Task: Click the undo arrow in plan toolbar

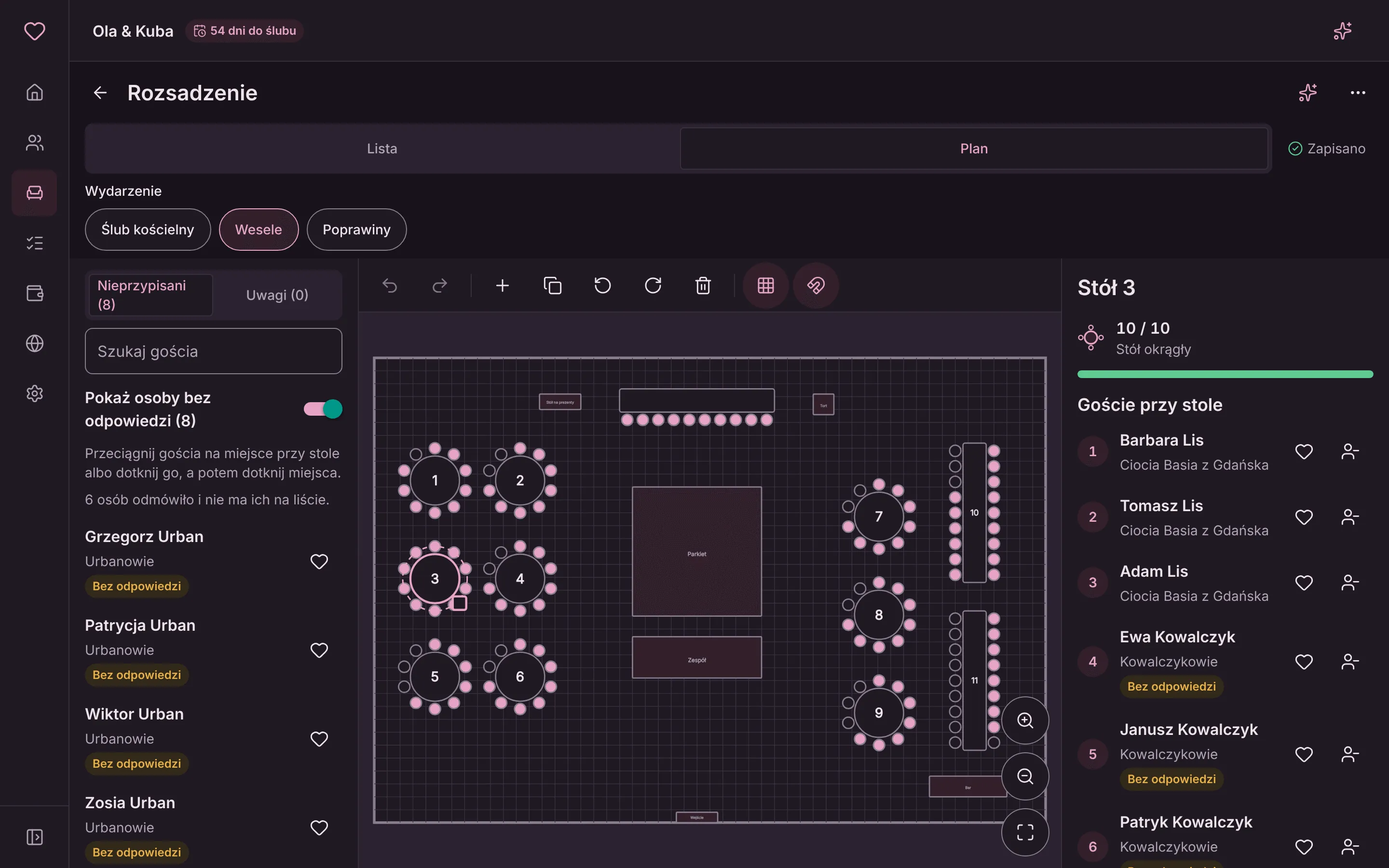Action: 390,285
